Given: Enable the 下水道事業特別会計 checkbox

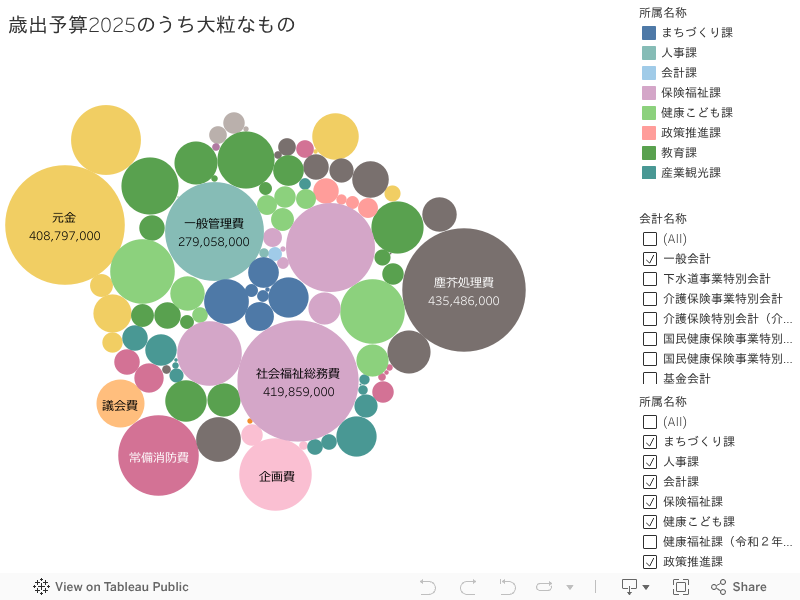Looking at the screenshot, I should [650, 279].
